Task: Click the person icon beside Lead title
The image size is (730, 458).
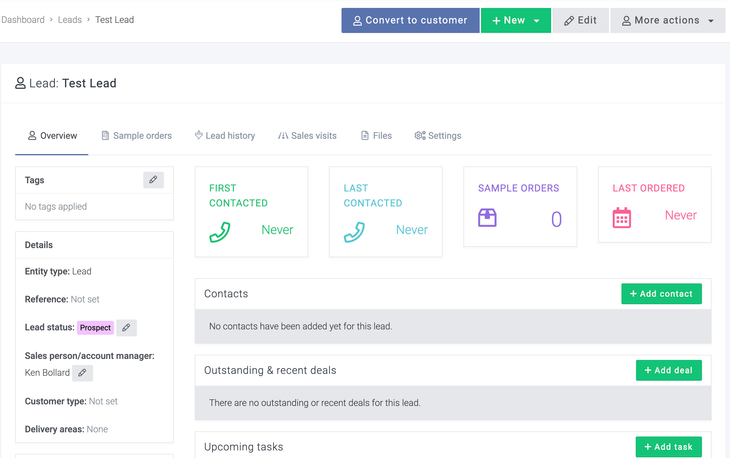Action: pos(20,84)
